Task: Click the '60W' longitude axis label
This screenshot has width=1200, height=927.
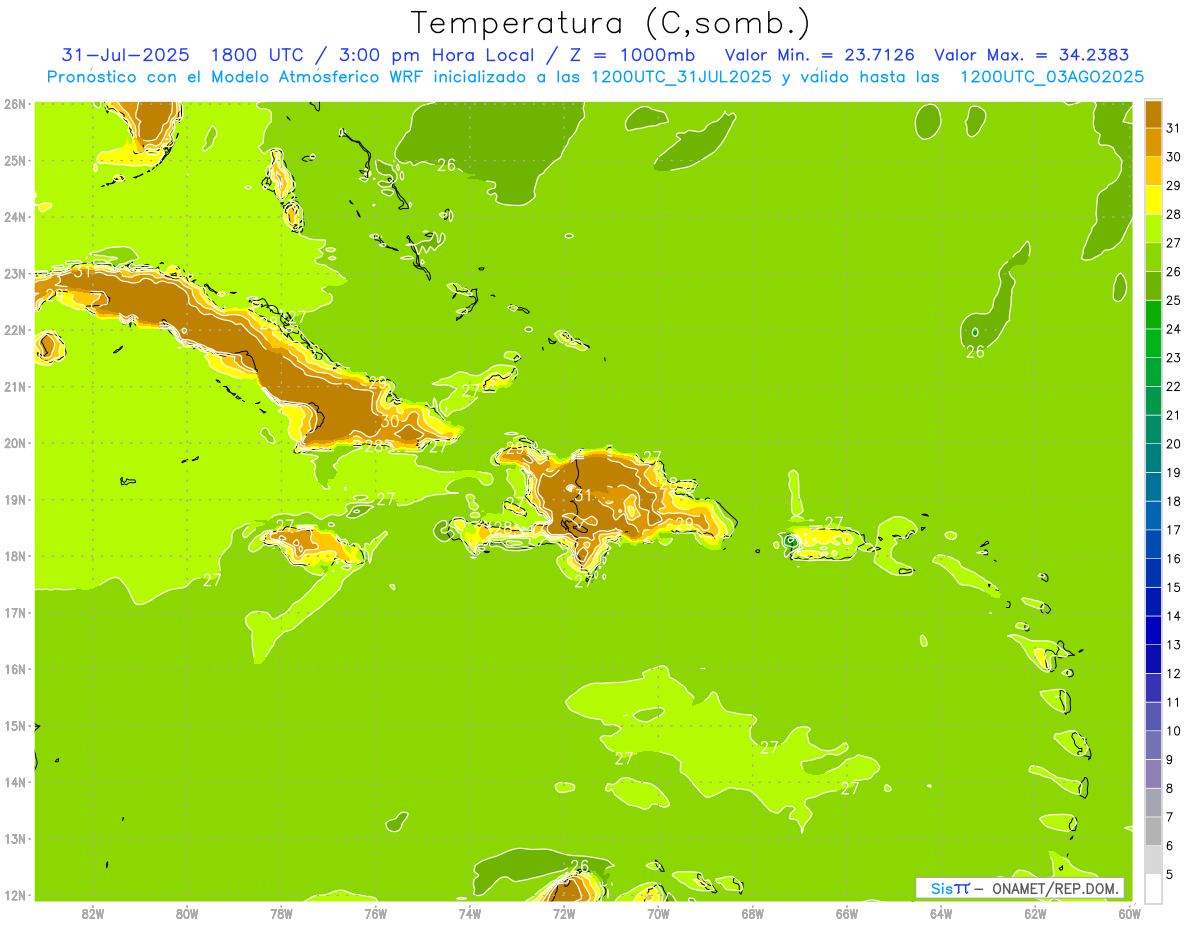Action: pyautogui.click(x=1129, y=913)
